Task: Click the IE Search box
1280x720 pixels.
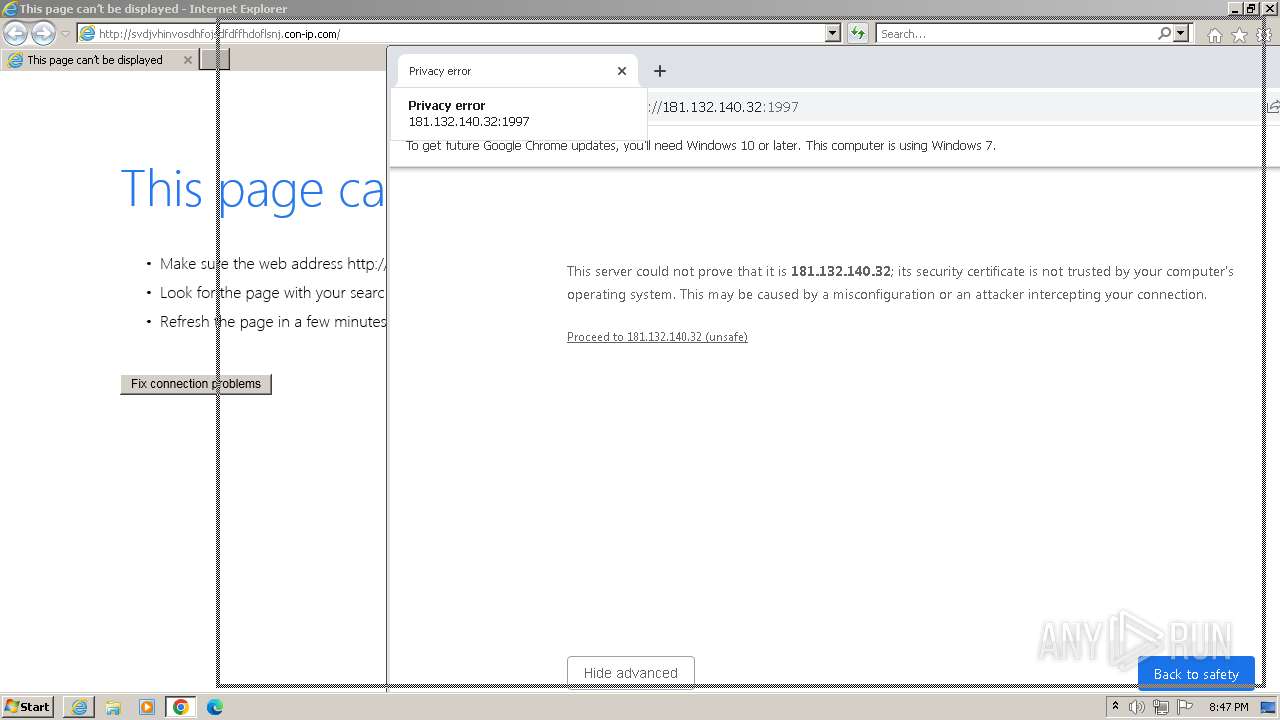Action: click(1017, 34)
